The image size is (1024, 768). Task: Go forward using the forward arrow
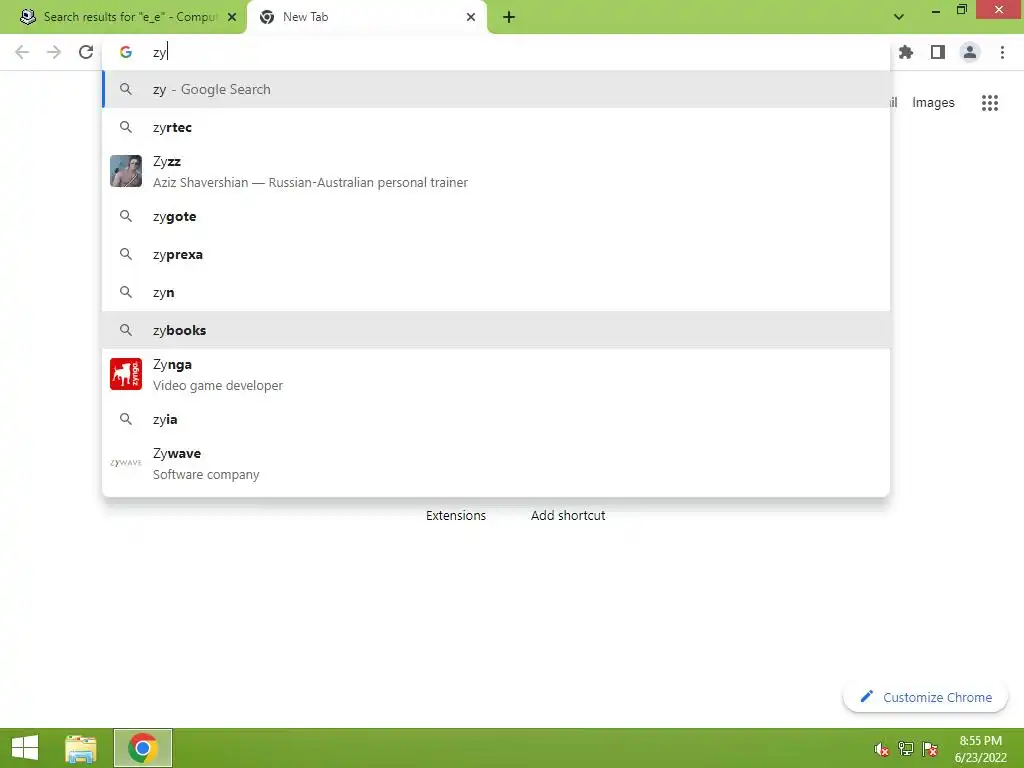tap(54, 52)
